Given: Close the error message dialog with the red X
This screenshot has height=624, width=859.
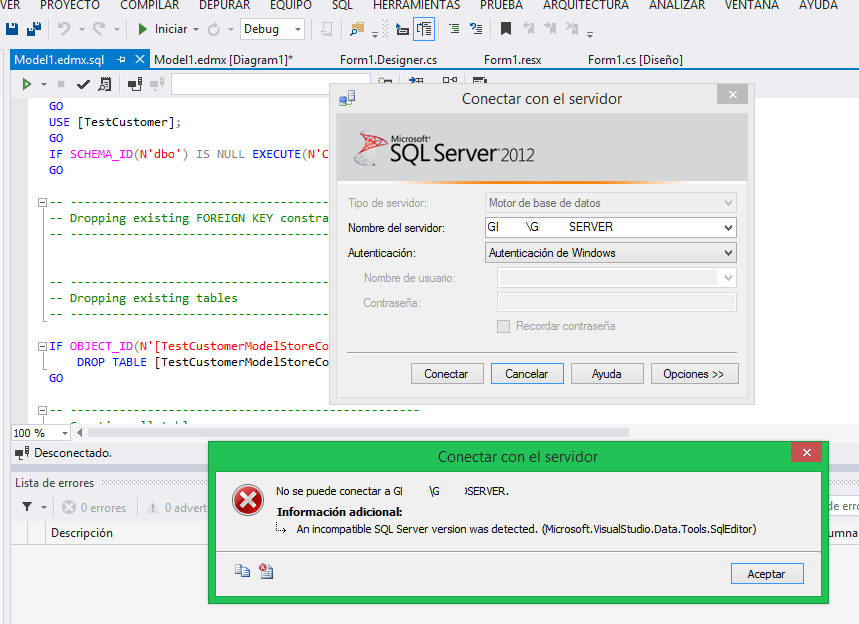Looking at the screenshot, I should click(806, 453).
